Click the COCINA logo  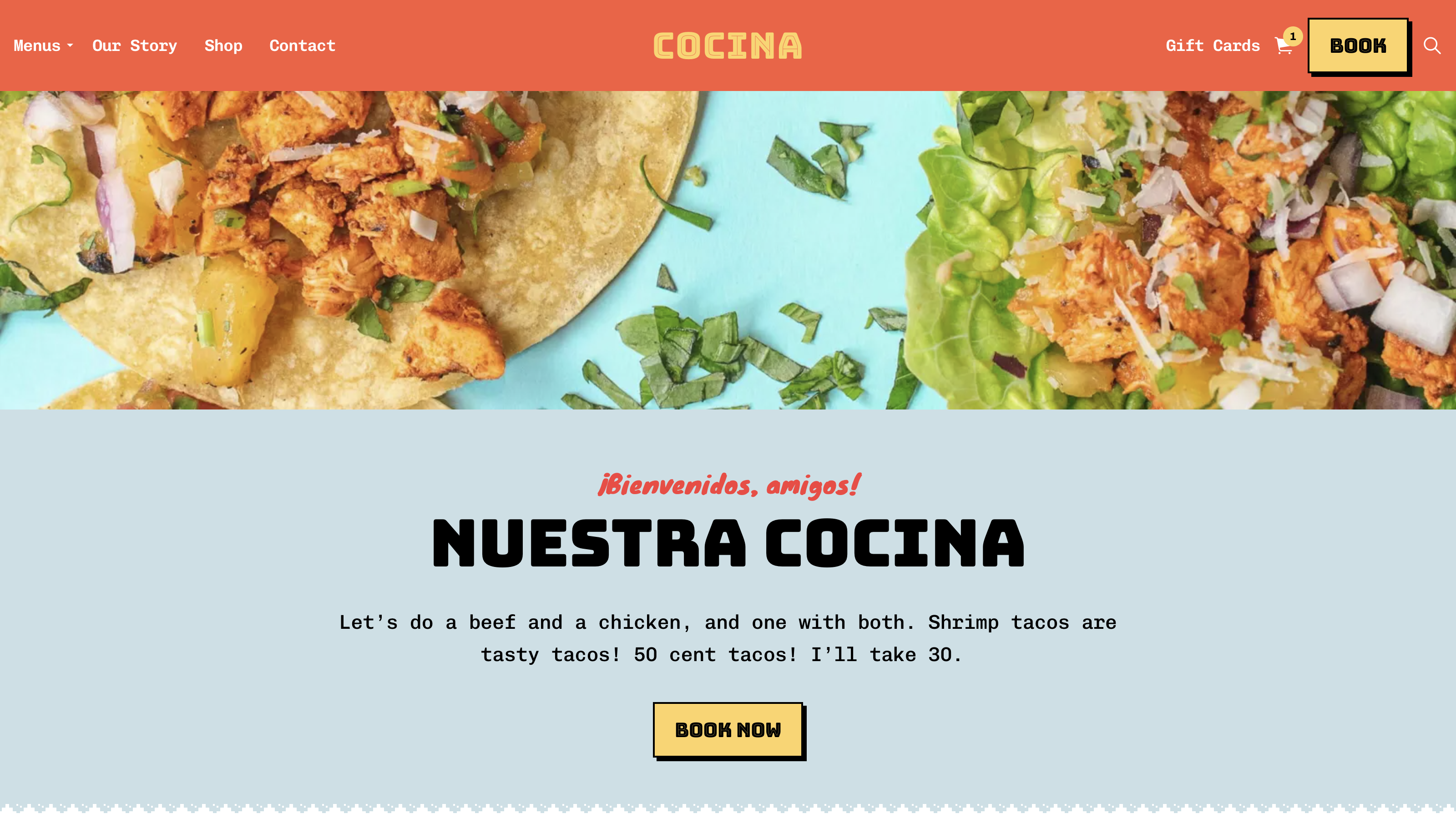728,46
